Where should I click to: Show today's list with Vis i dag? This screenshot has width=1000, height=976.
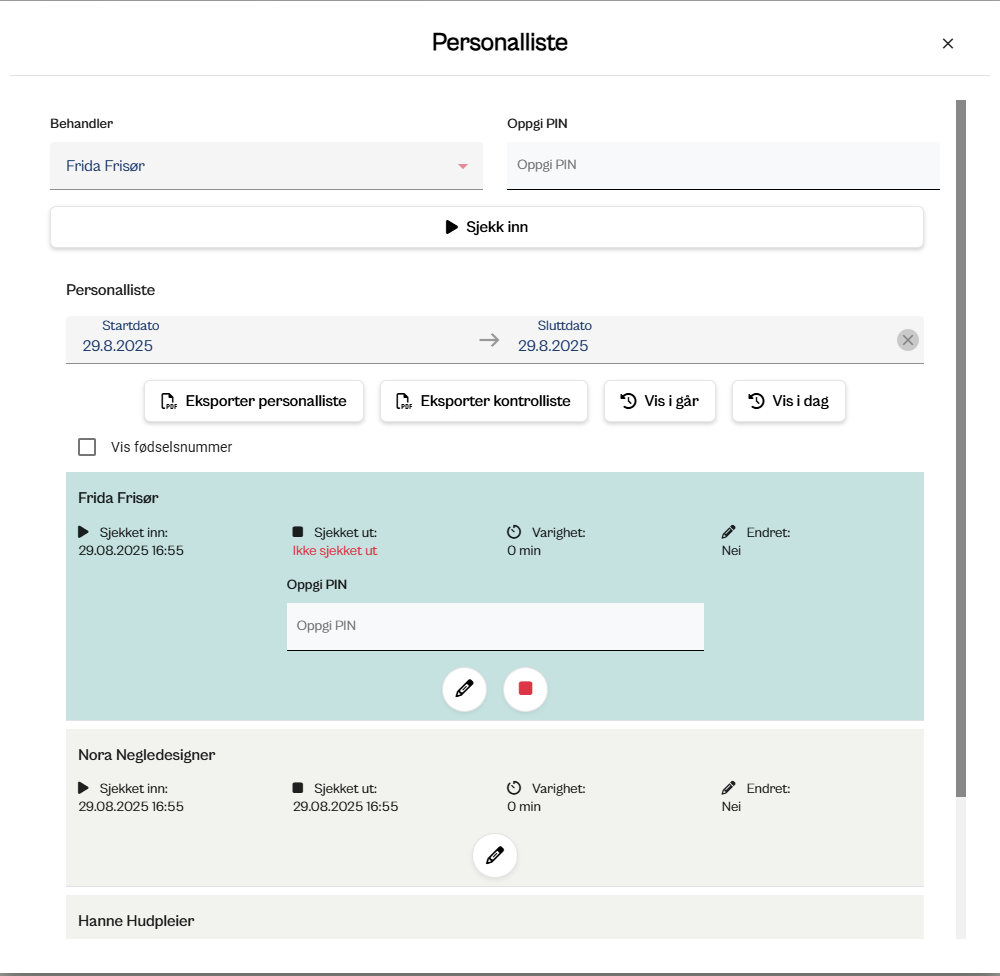pos(788,401)
